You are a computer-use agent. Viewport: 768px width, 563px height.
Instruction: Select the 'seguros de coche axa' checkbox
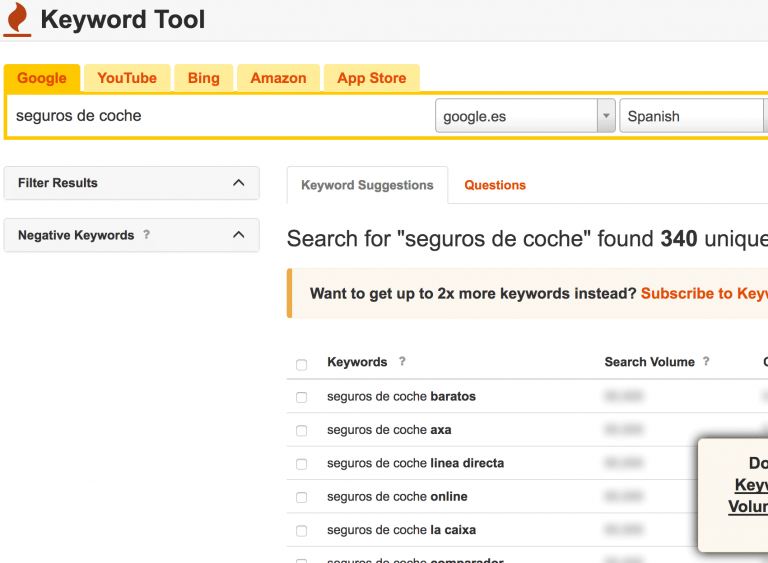coord(302,431)
